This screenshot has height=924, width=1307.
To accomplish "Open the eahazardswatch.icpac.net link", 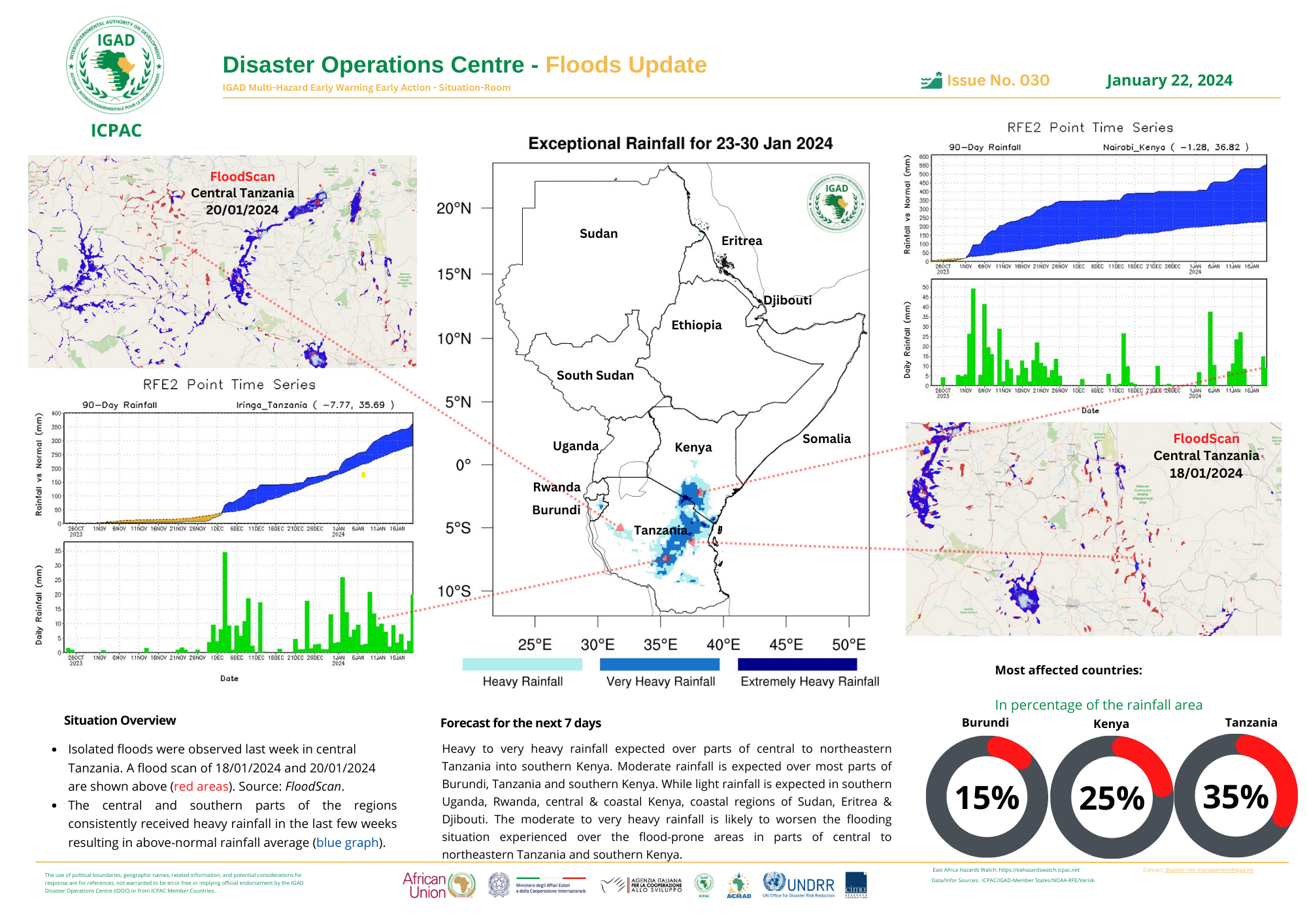I will click(1039, 870).
